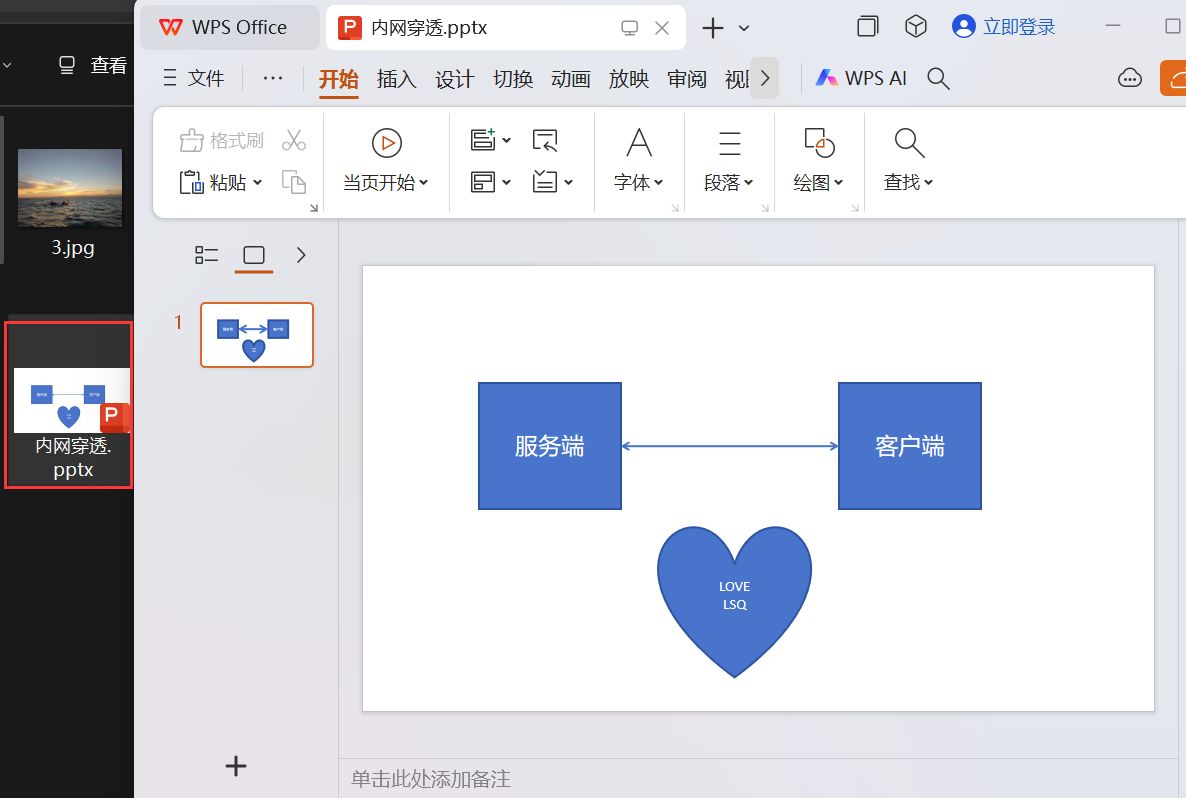Click the heart shape labeled LOVE LSQ
1186x798 pixels.
[734, 600]
